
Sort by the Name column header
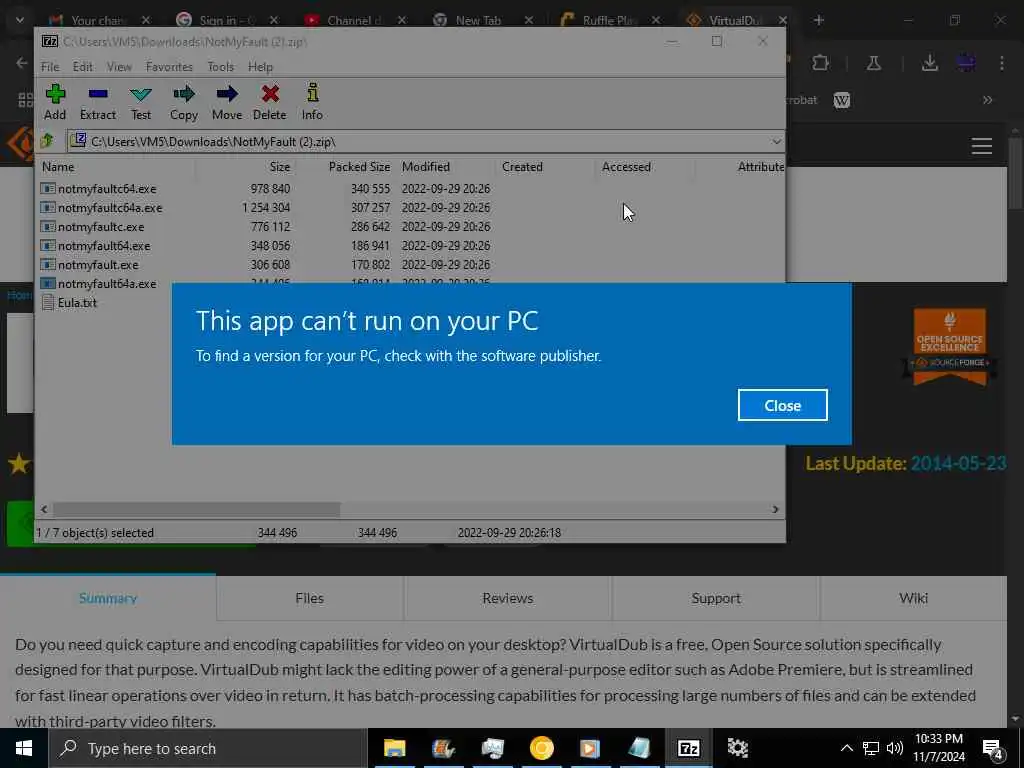58,167
